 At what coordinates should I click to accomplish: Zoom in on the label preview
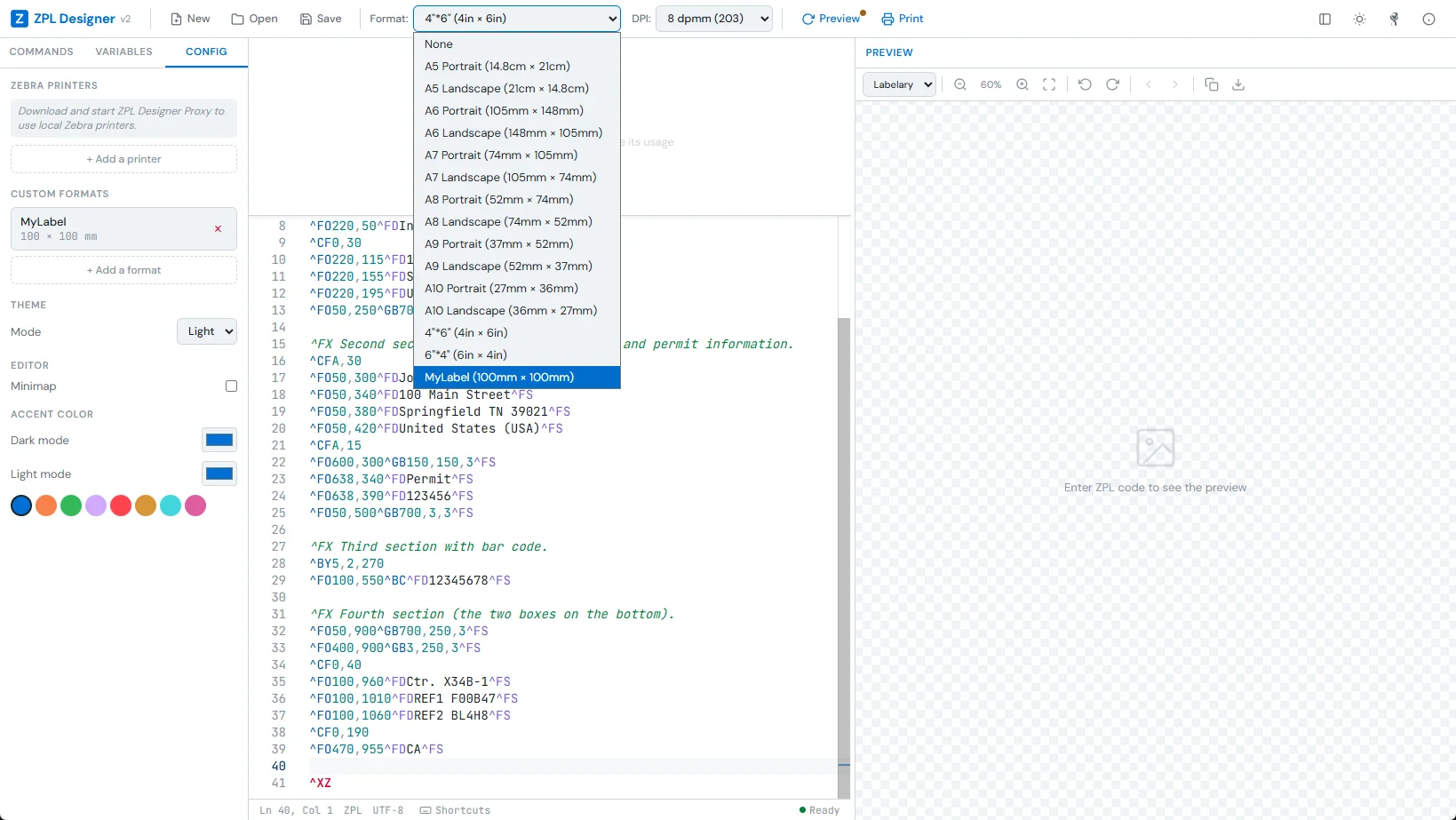pyautogui.click(x=1022, y=84)
